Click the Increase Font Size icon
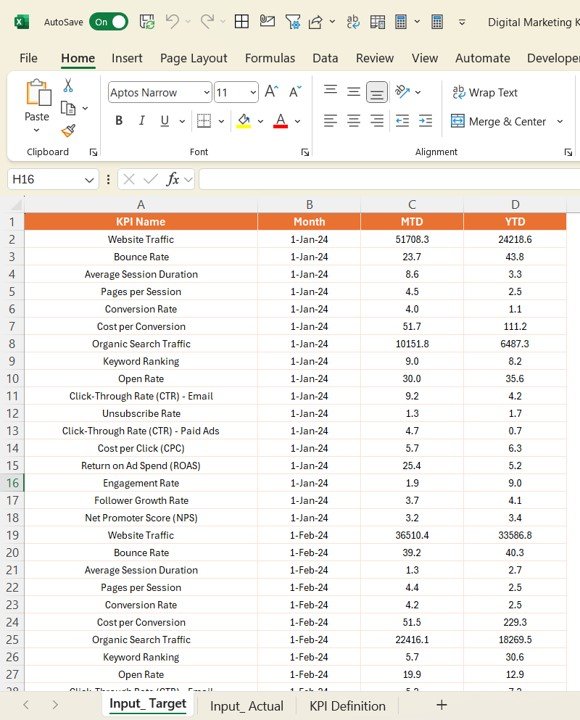Viewport: 580px width, 720px height. [271, 92]
